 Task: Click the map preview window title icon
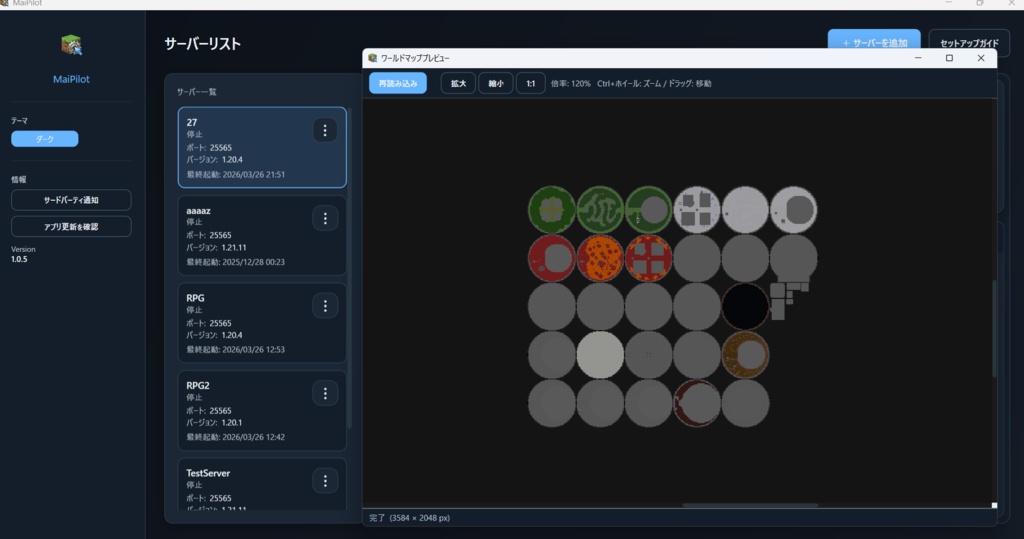[x=373, y=58]
